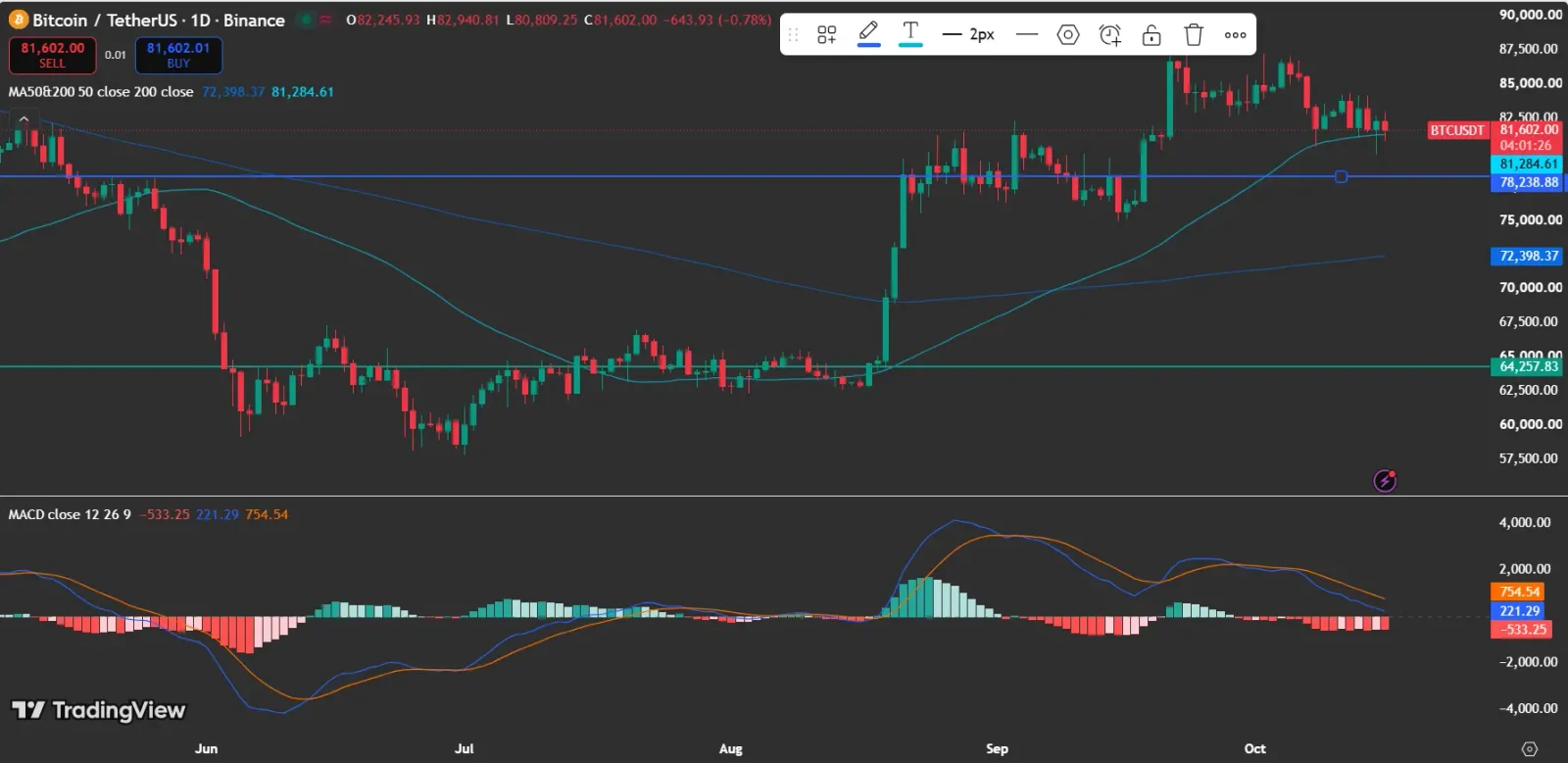1568x763 pixels.
Task: Click the red -533.25 histogram axis label
Action: point(1519,629)
